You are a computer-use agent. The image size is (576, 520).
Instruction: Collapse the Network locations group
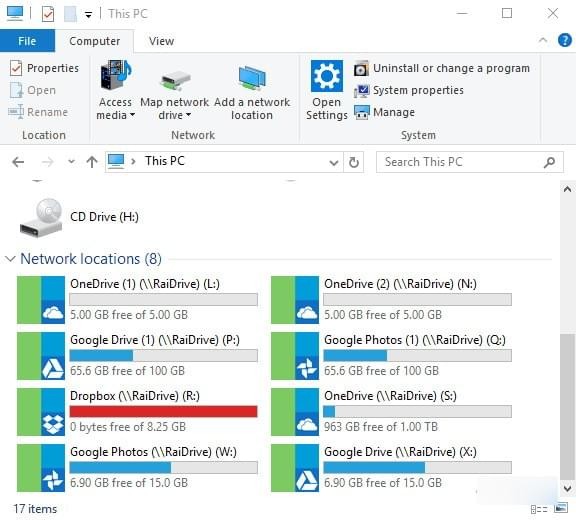pyautogui.click(x=10, y=259)
